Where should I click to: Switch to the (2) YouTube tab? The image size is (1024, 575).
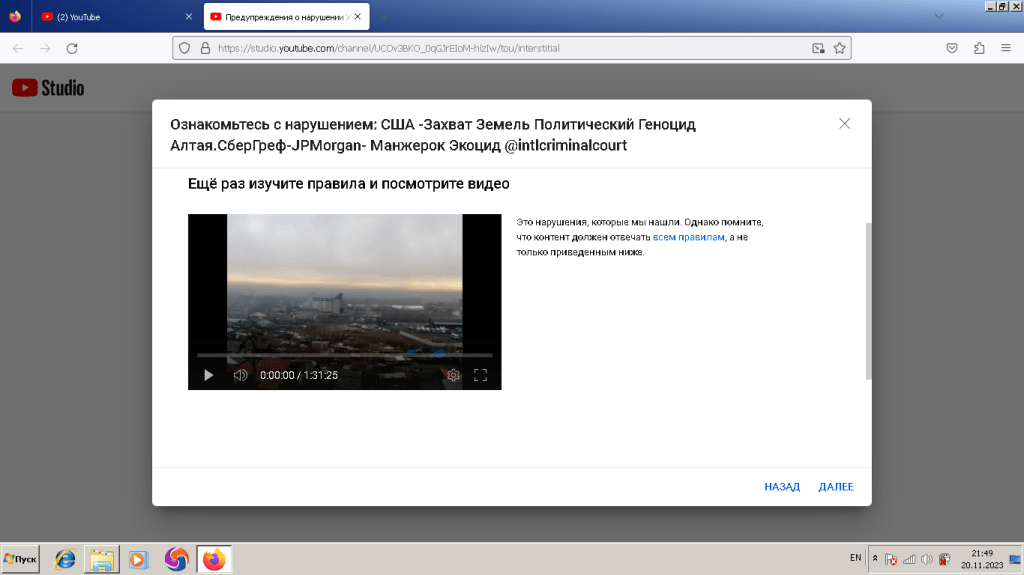coord(105,17)
